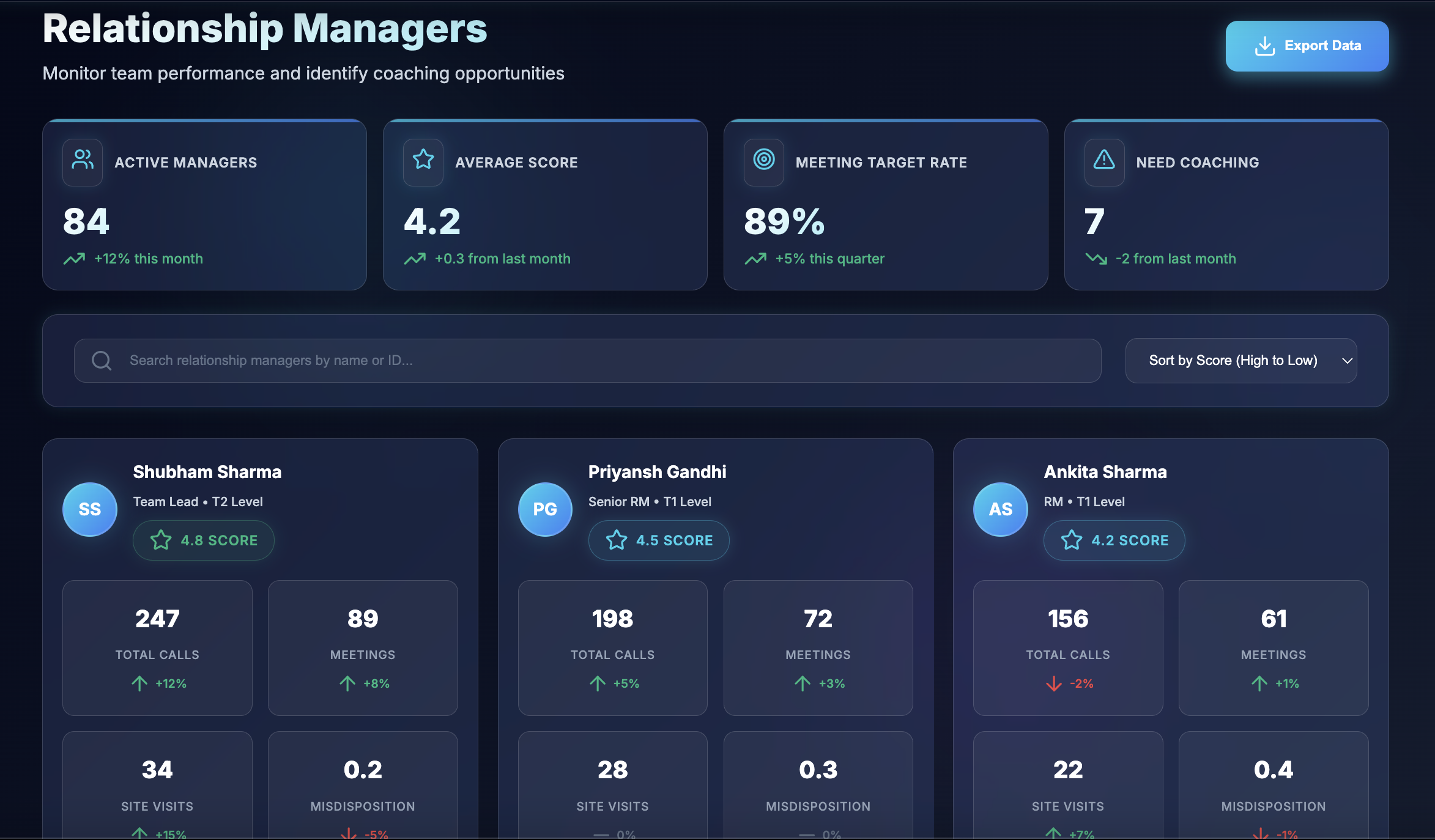The width and height of the screenshot is (1435, 840).
Task: Click the star icon in Ankita's 4.2 score badge
Action: (x=1071, y=540)
